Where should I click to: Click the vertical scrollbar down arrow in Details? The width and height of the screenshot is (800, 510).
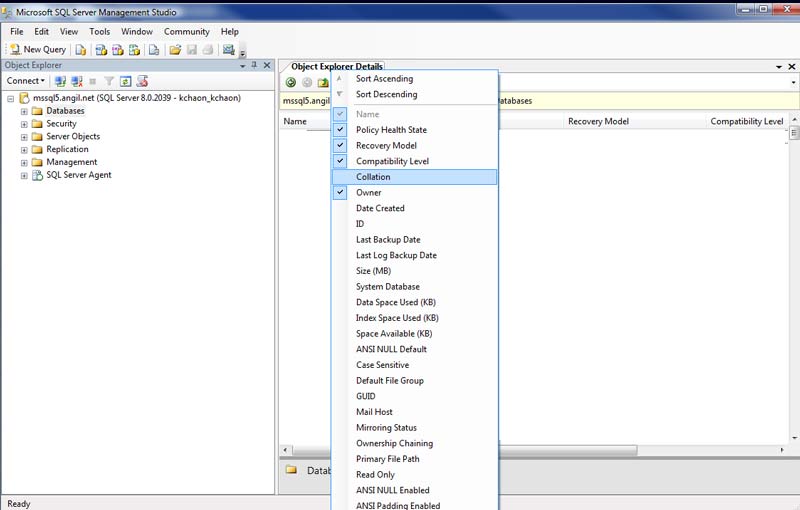point(794,438)
